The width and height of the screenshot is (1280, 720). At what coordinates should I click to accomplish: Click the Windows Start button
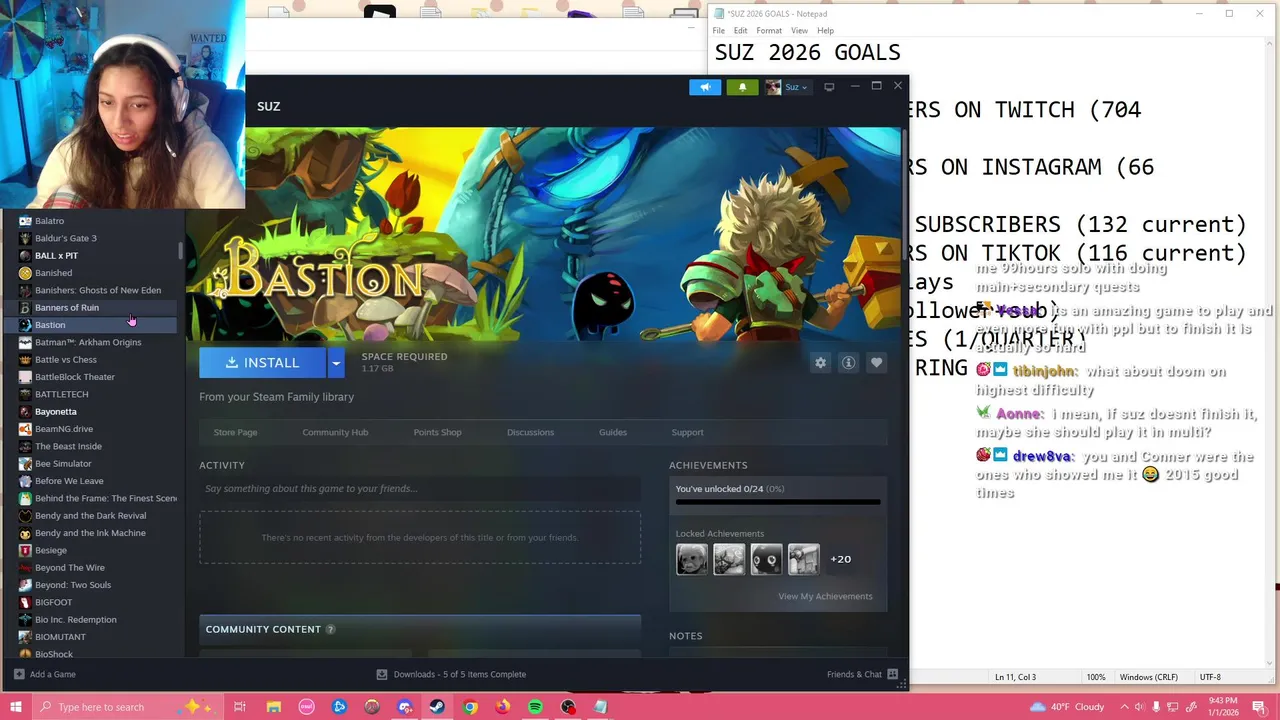pyautogui.click(x=16, y=707)
